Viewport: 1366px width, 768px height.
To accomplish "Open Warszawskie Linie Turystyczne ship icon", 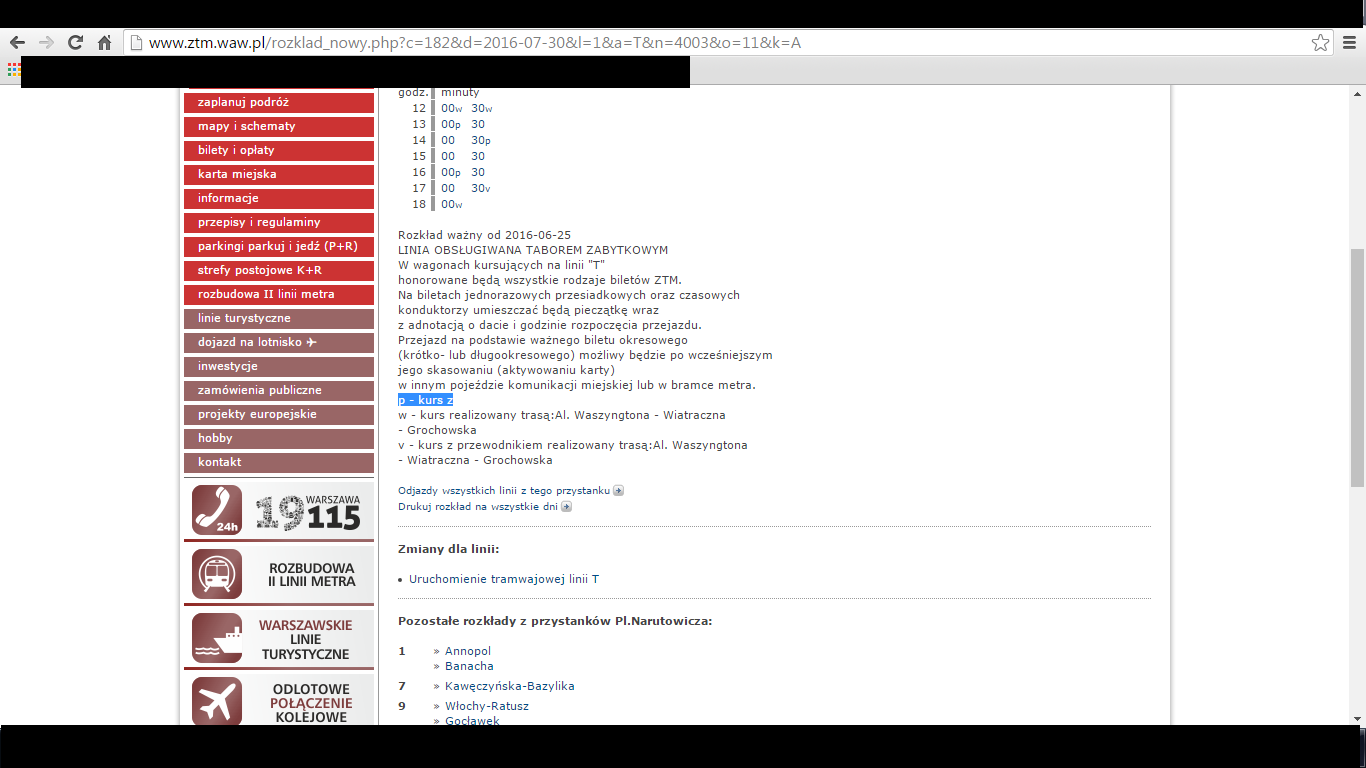I will pyautogui.click(x=217, y=638).
